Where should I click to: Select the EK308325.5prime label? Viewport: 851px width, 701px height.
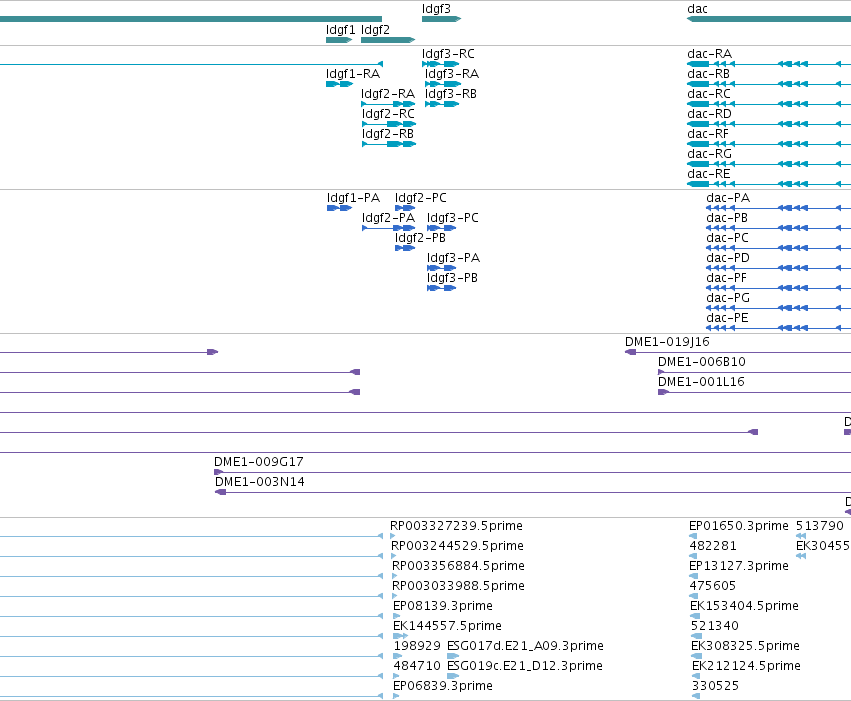tap(745, 647)
